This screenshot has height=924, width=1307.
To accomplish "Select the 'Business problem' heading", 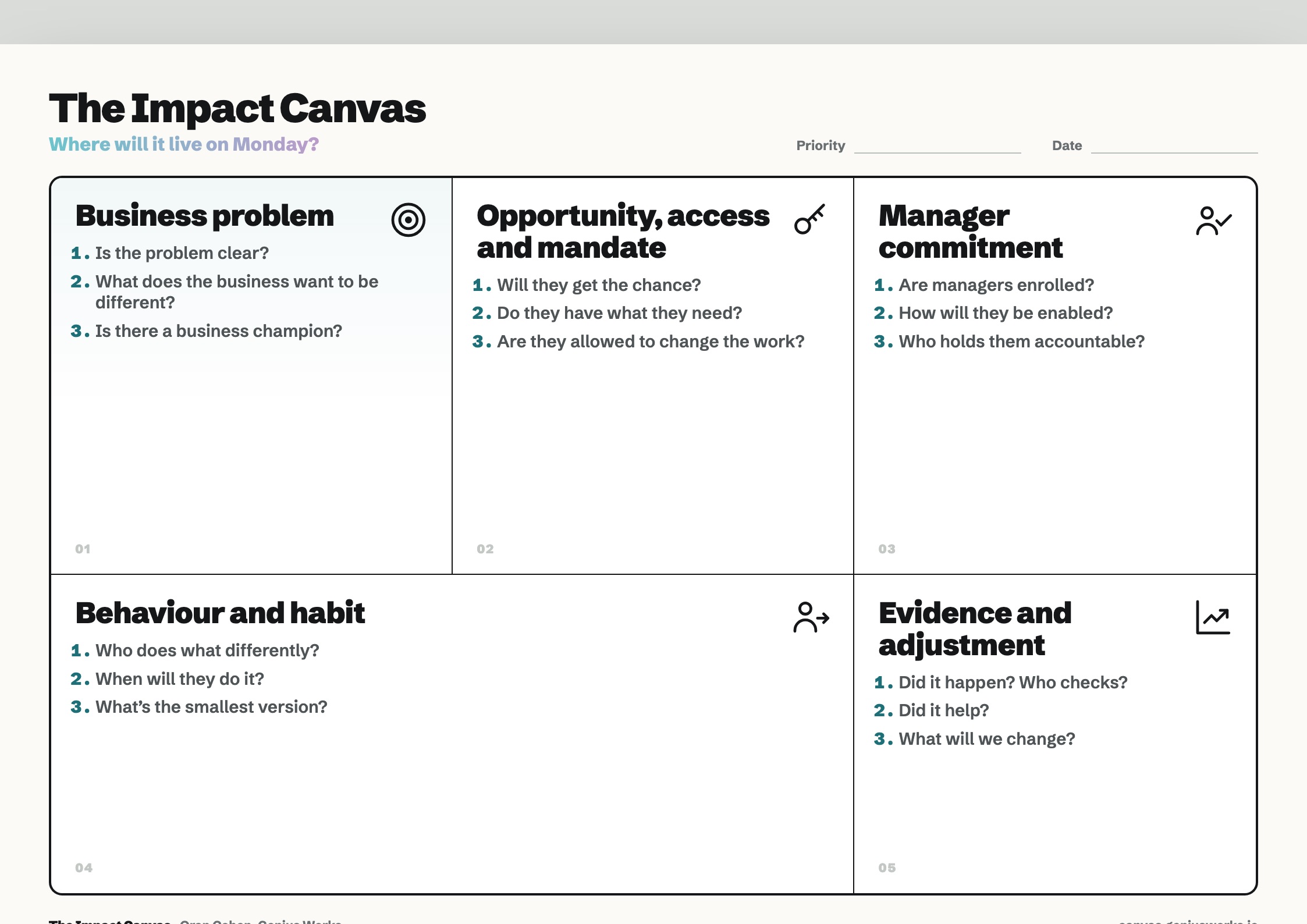I will pyautogui.click(x=205, y=216).
